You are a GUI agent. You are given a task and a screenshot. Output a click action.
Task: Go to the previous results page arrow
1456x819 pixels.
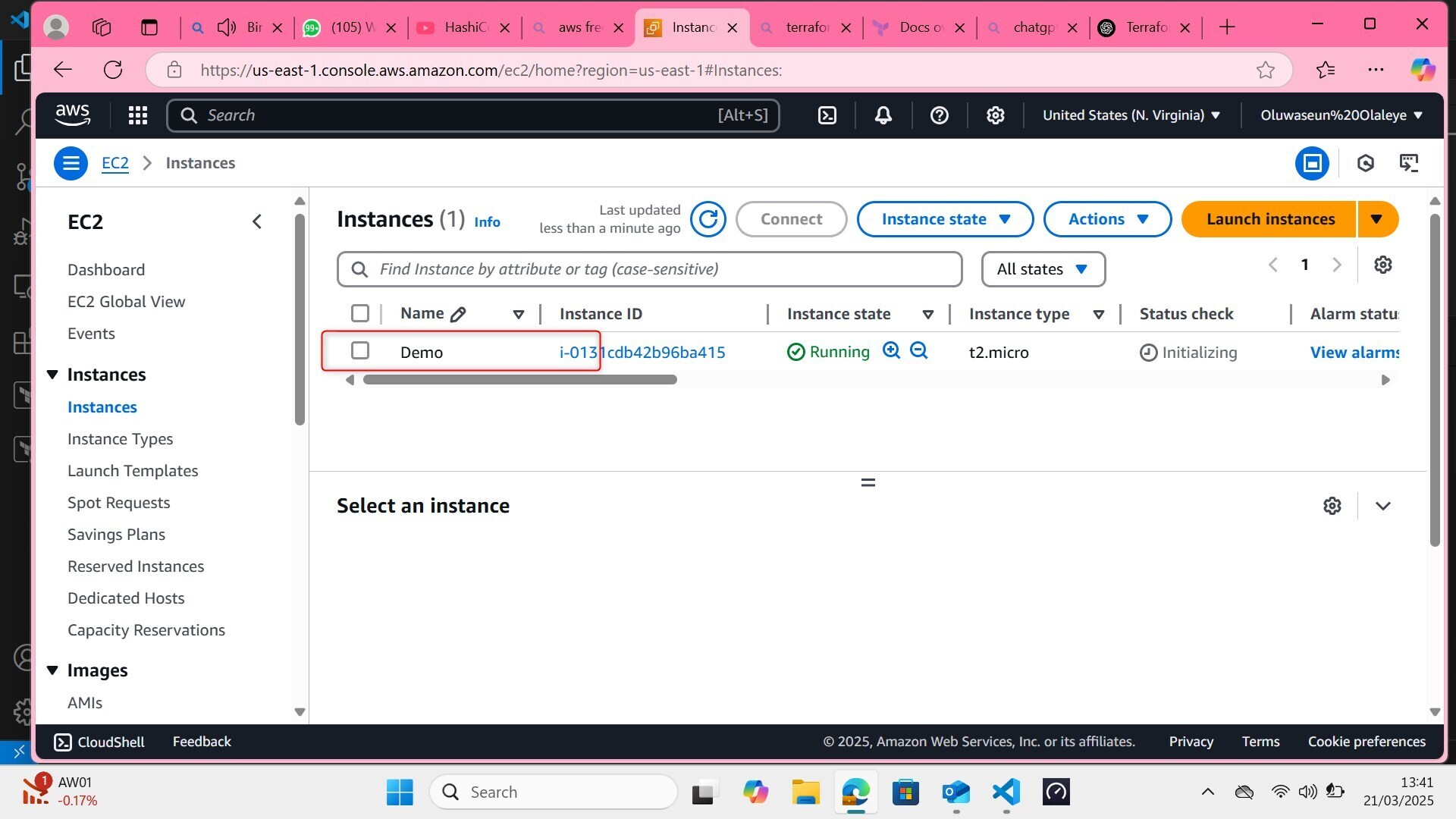tap(1273, 265)
